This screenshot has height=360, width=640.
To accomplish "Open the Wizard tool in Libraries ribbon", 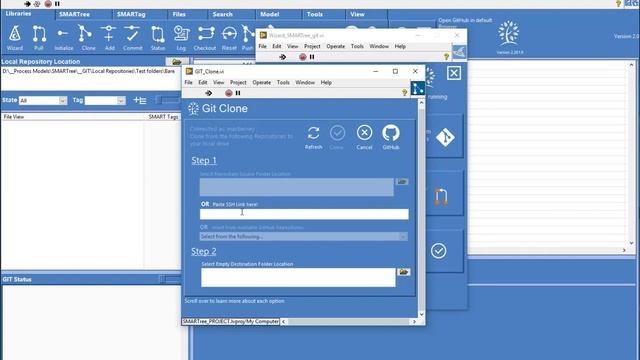I will (x=15, y=38).
